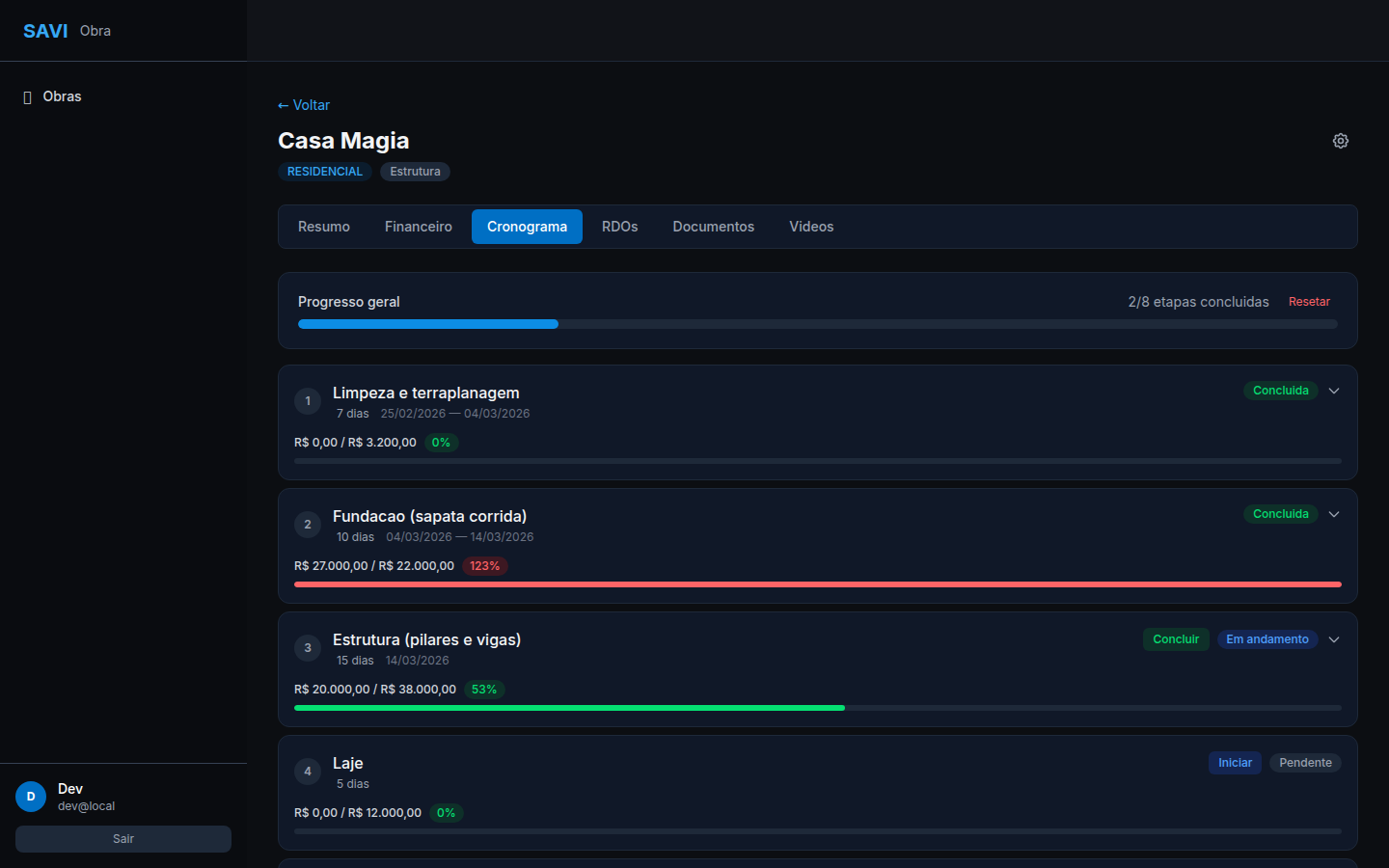The height and width of the screenshot is (868, 1389).
Task: Go back using the Voltar link
Action: pyautogui.click(x=304, y=105)
